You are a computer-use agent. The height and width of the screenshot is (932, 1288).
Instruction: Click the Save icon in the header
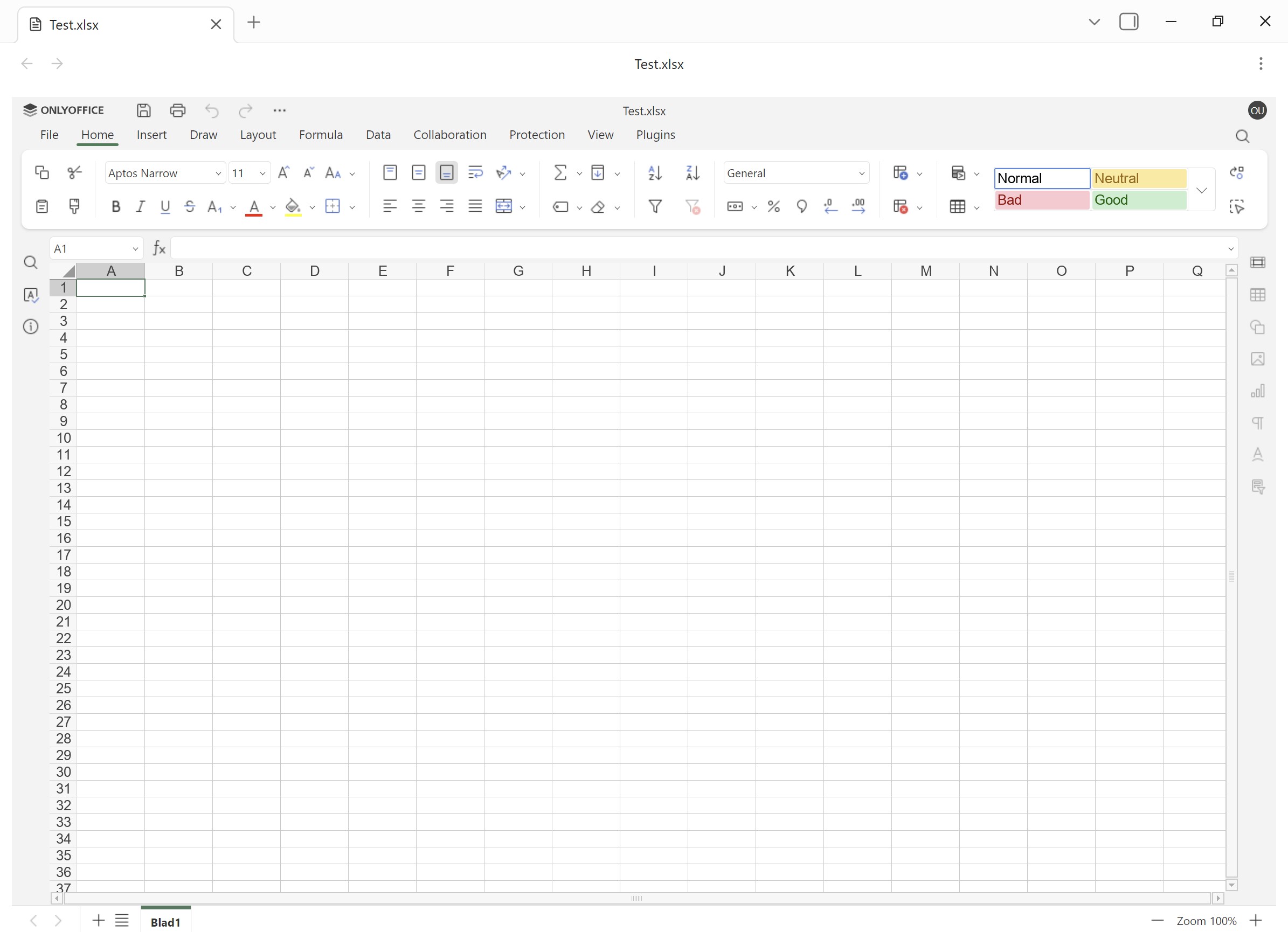pos(144,110)
